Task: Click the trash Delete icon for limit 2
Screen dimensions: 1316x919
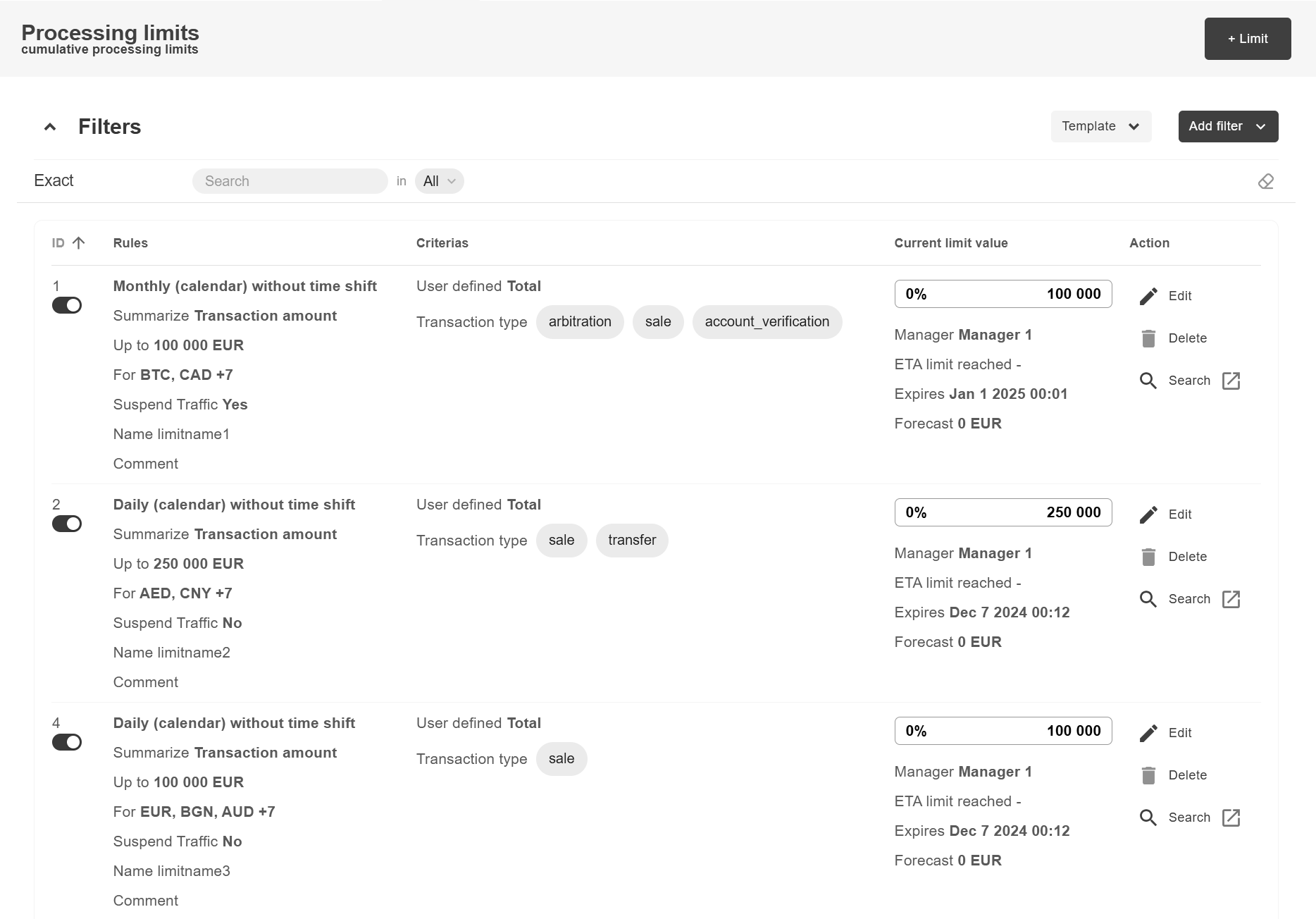Action: pyautogui.click(x=1148, y=557)
